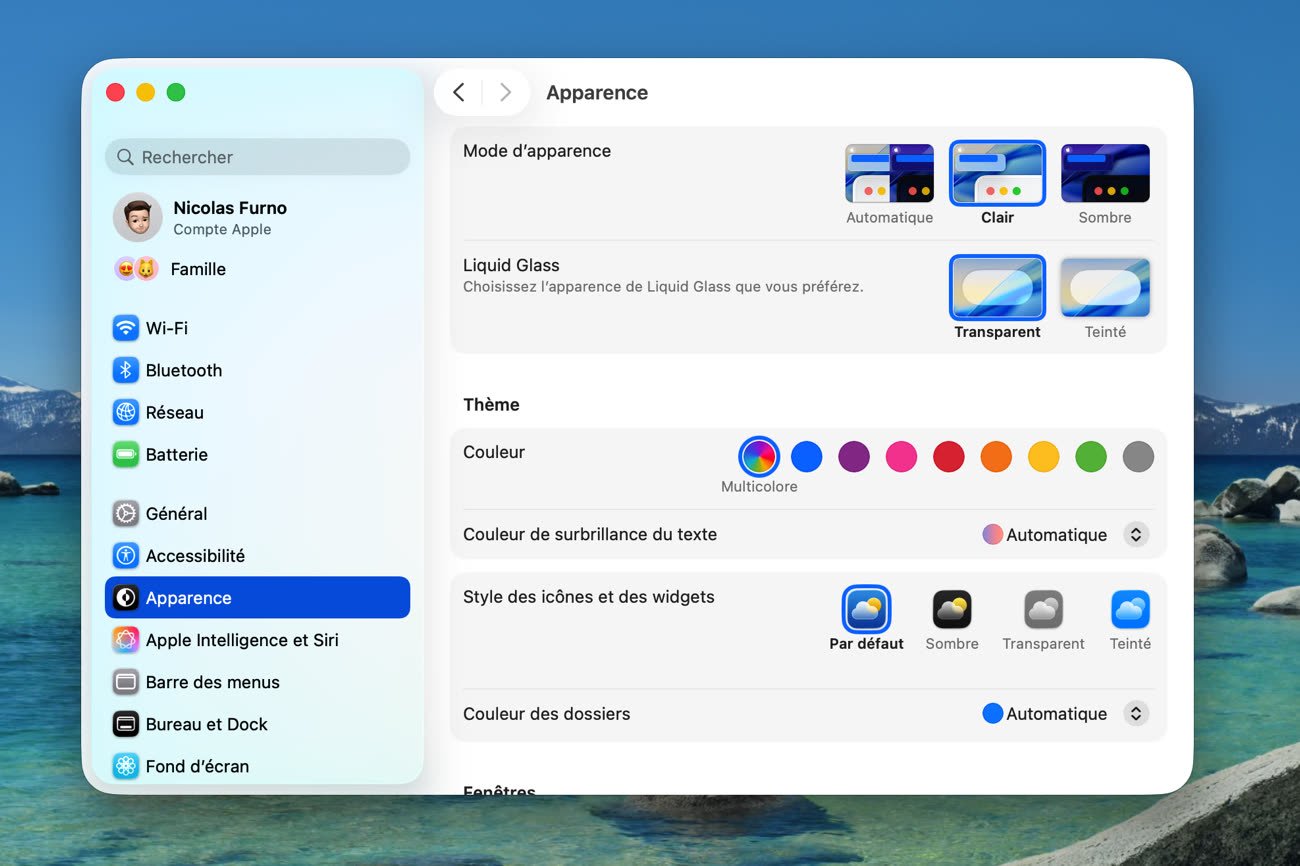Click the Rechercher search field

tap(258, 157)
